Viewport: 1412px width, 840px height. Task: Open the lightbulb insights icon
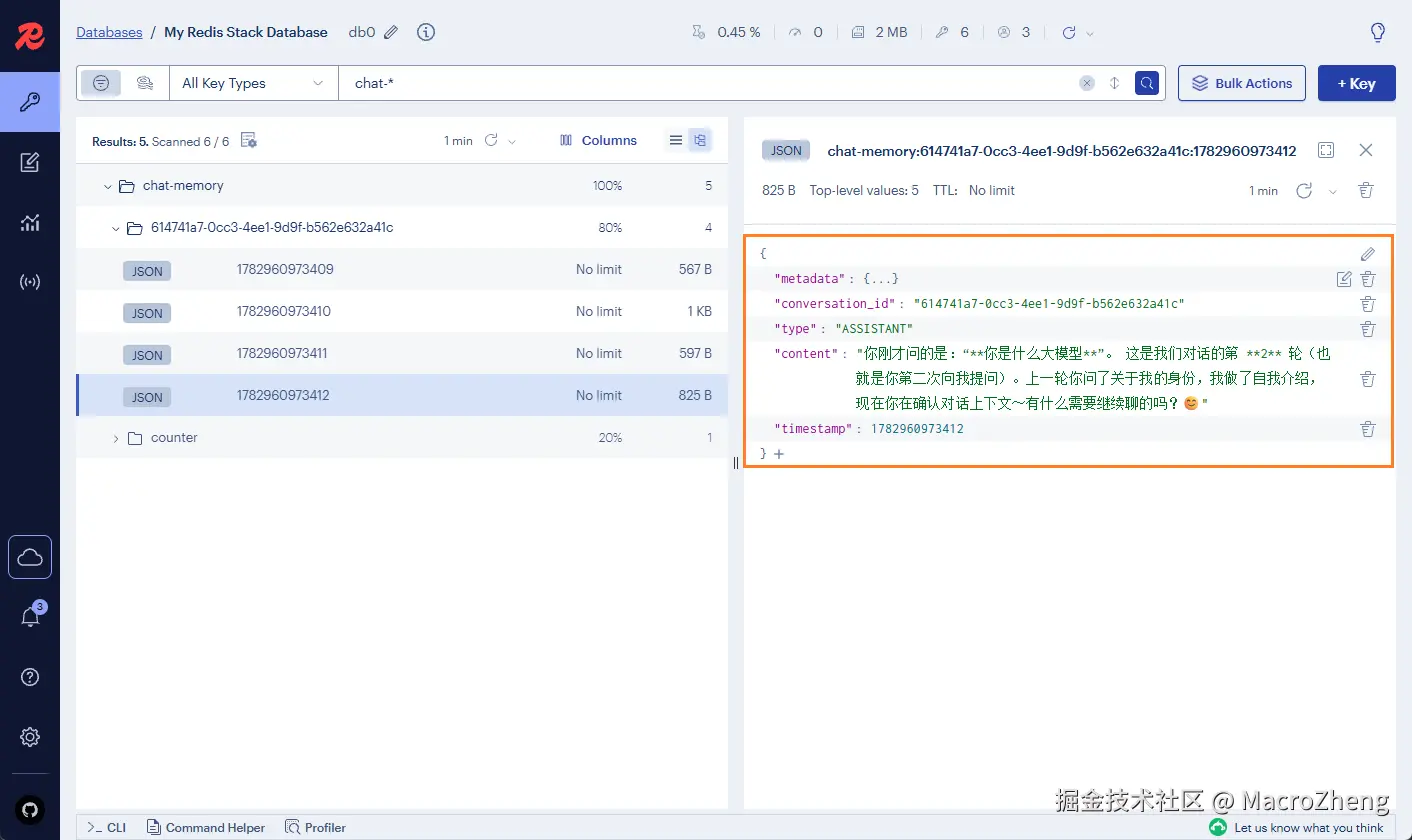(1377, 33)
